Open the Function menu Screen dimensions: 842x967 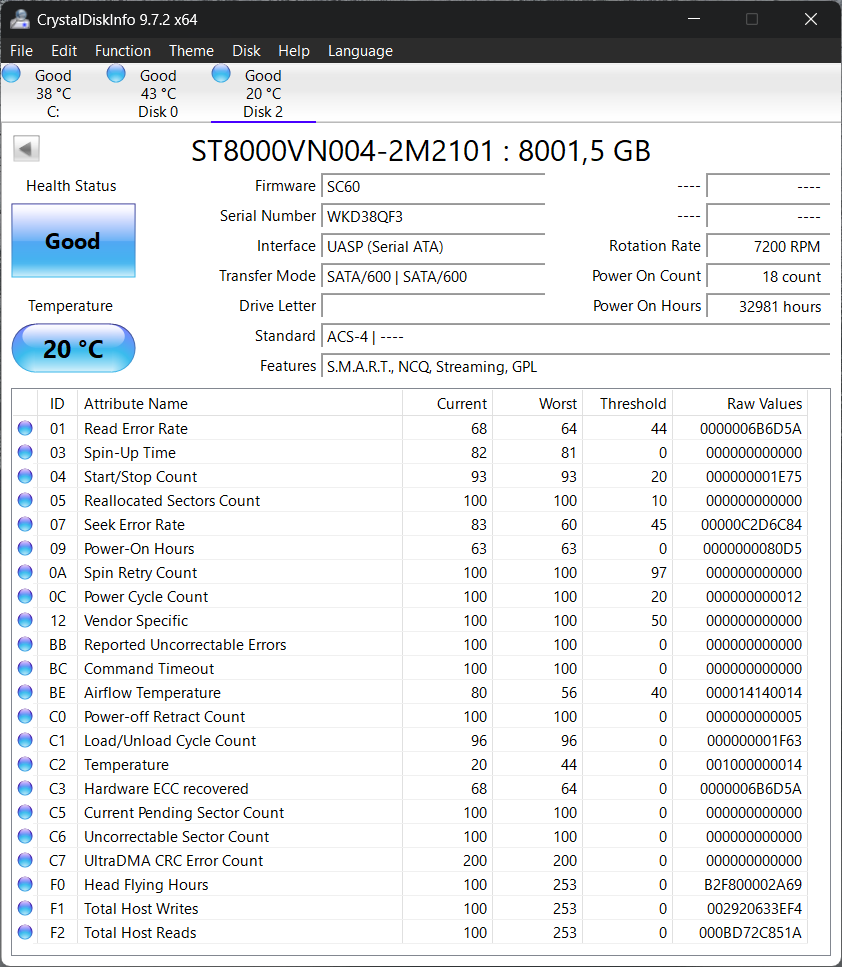pyautogui.click(x=123, y=51)
